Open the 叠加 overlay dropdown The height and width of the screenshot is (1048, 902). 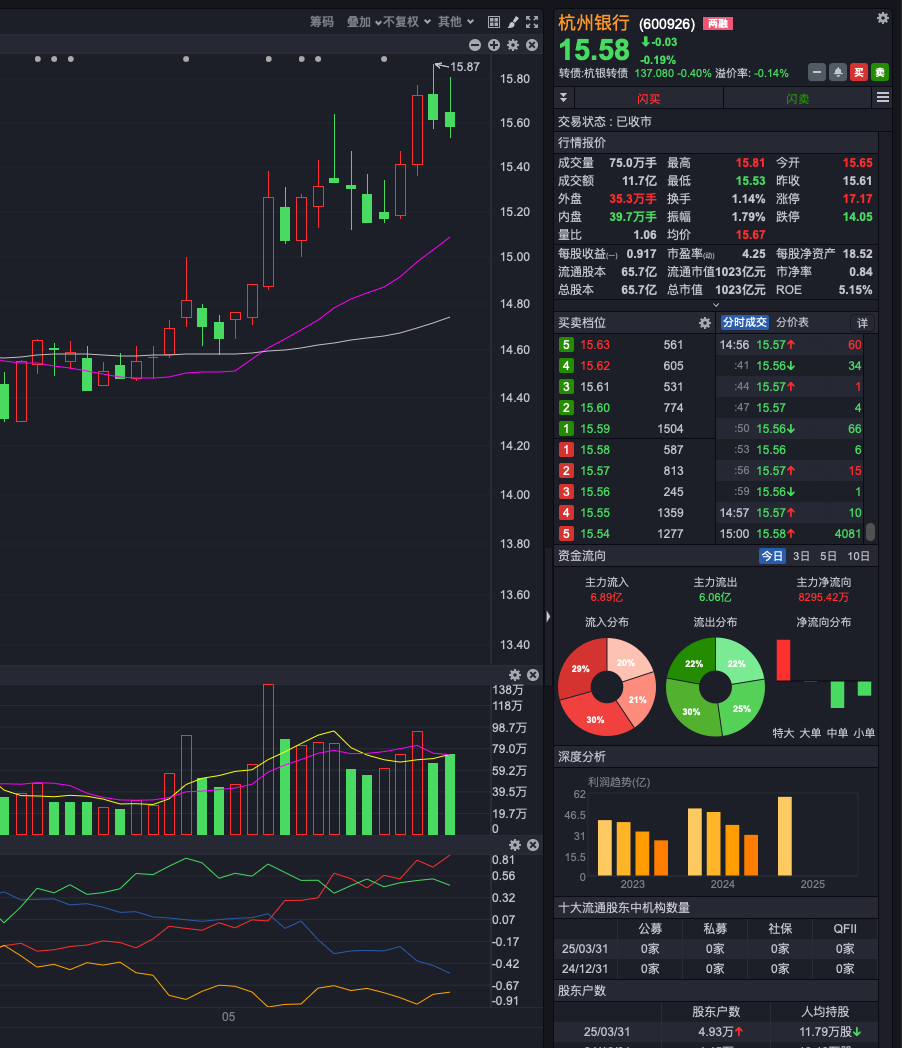pos(363,21)
